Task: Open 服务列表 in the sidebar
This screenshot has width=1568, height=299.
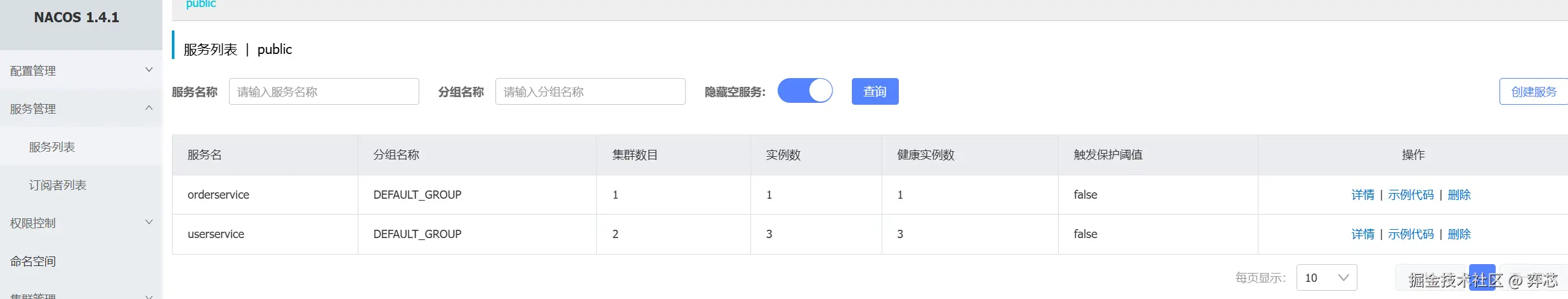Action: [x=52, y=147]
